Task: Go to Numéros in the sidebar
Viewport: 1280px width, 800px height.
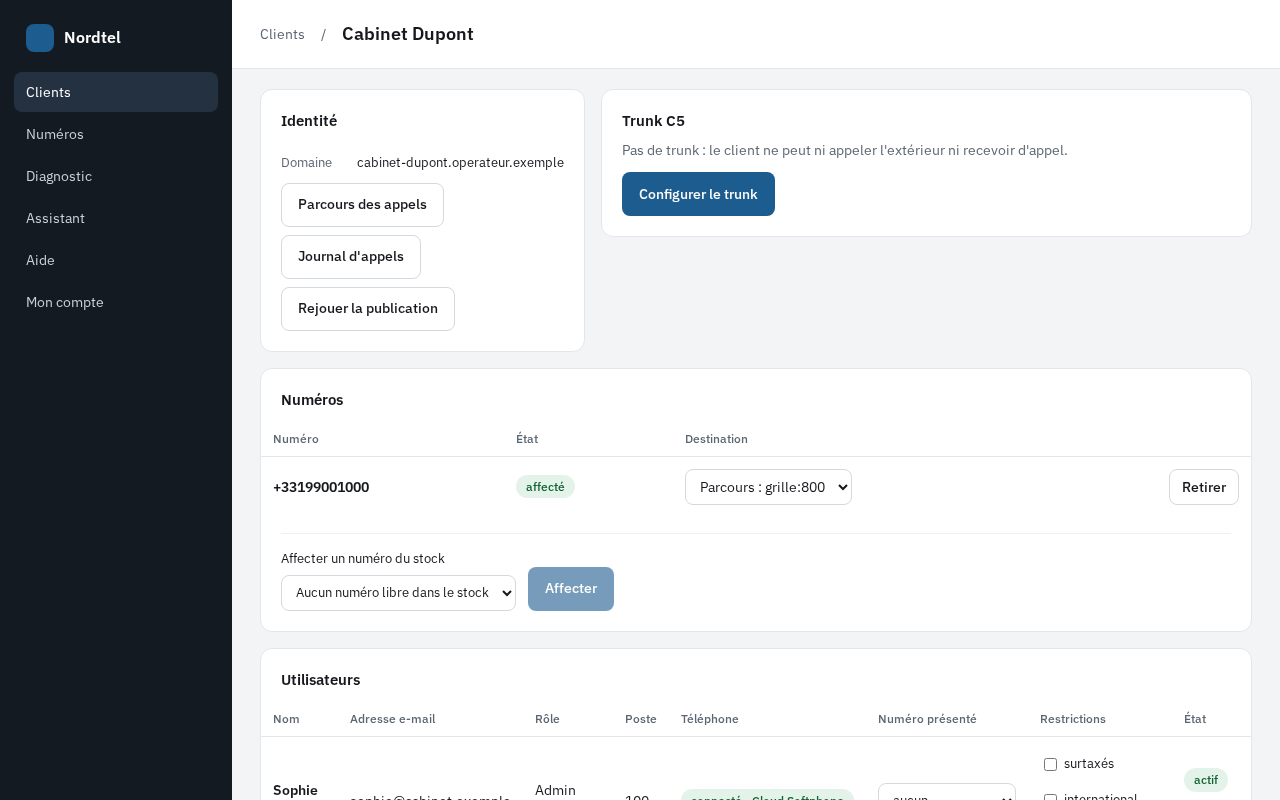Action: [x=116, y=134]
